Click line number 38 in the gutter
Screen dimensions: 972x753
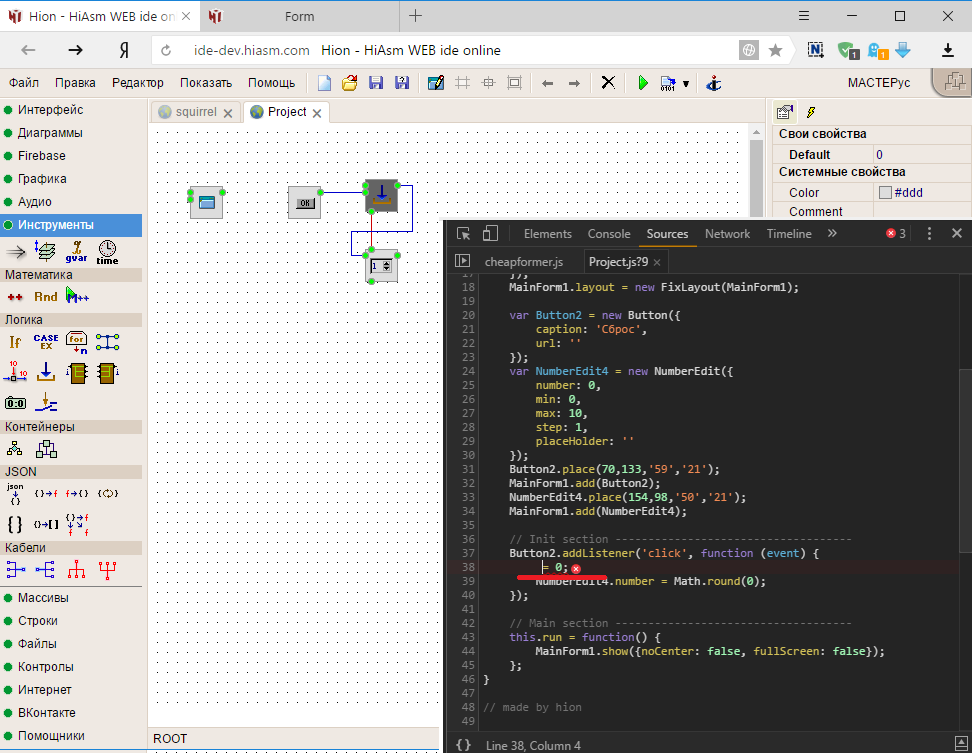468,567
